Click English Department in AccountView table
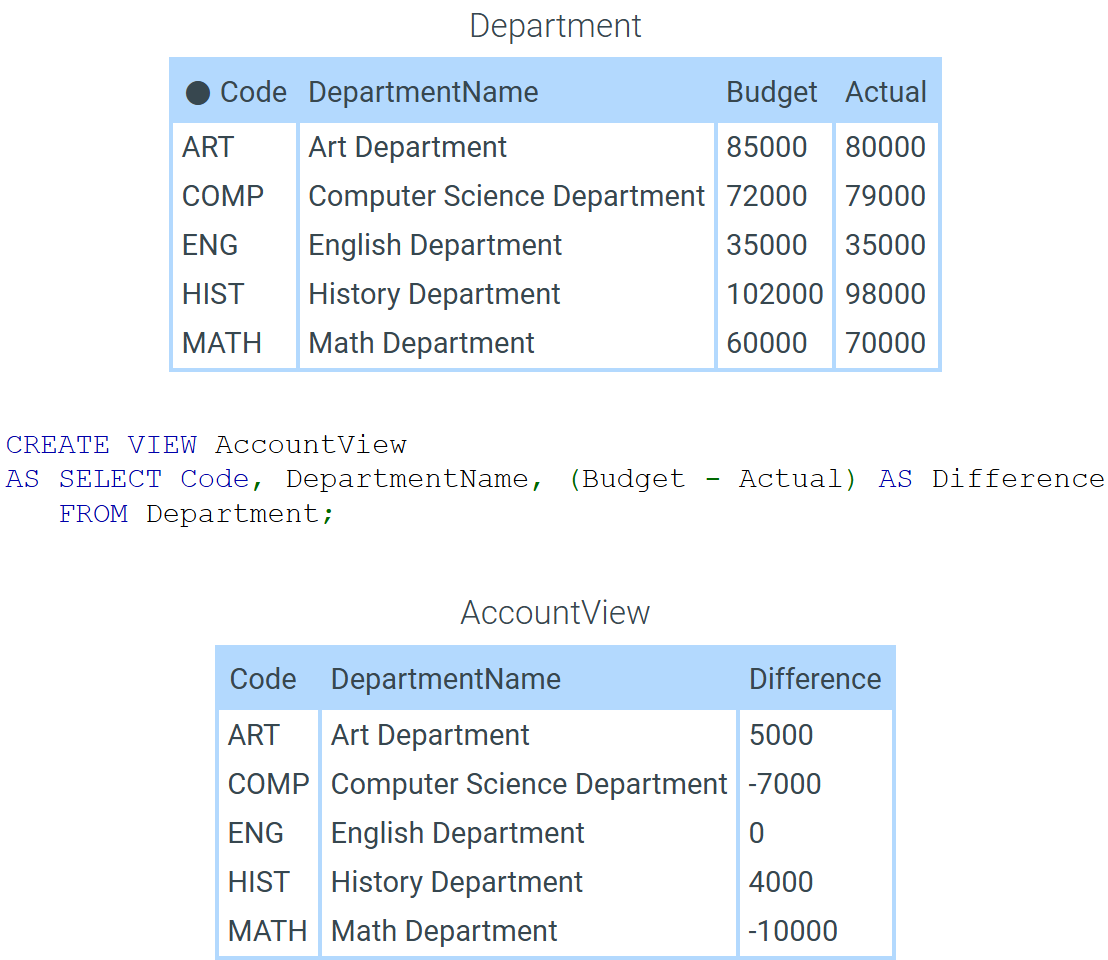Image resolution: width=1108 pixels, height=960 pixels. click(457, 834)
